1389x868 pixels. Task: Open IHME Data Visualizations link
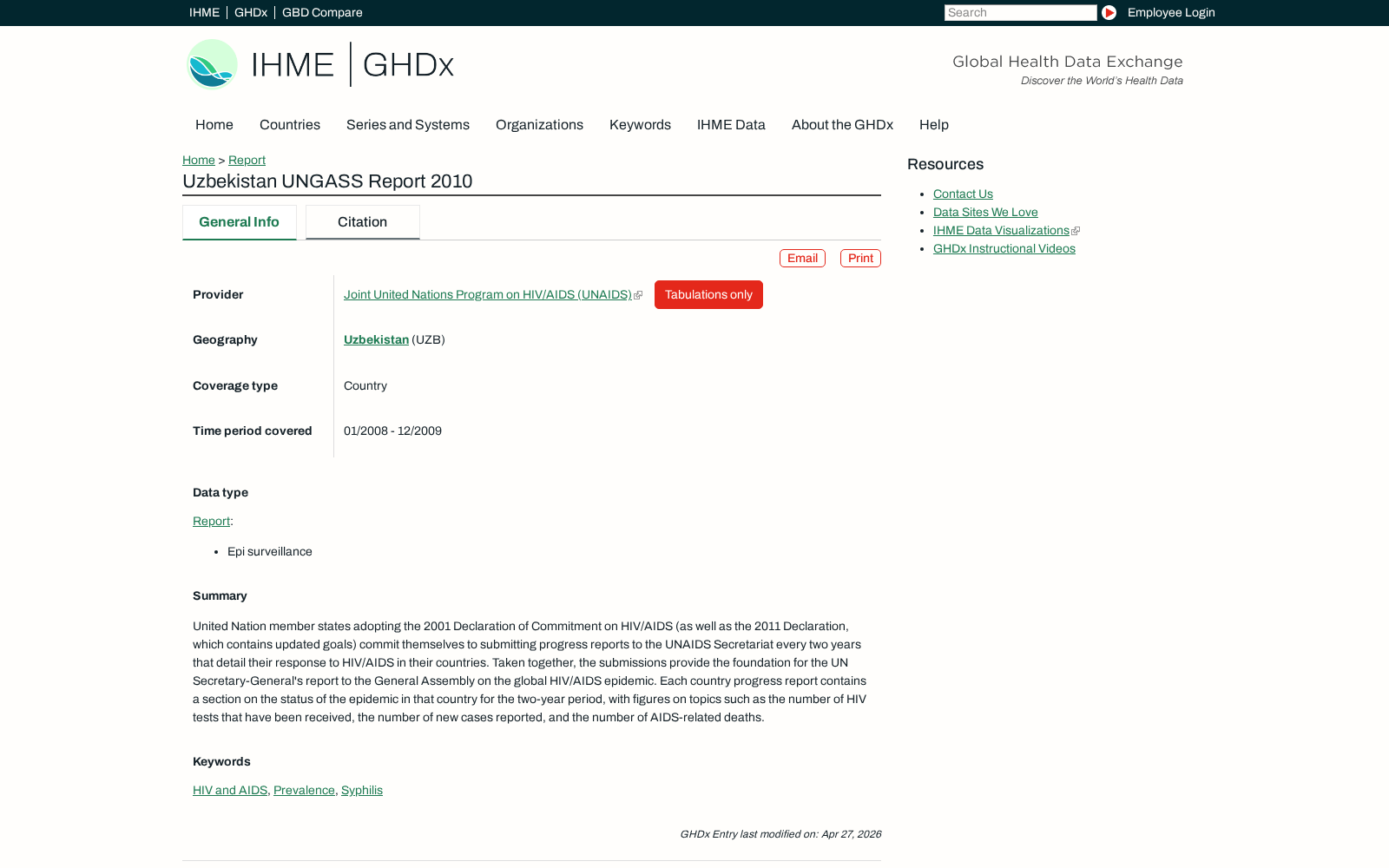coord(1001,230)
